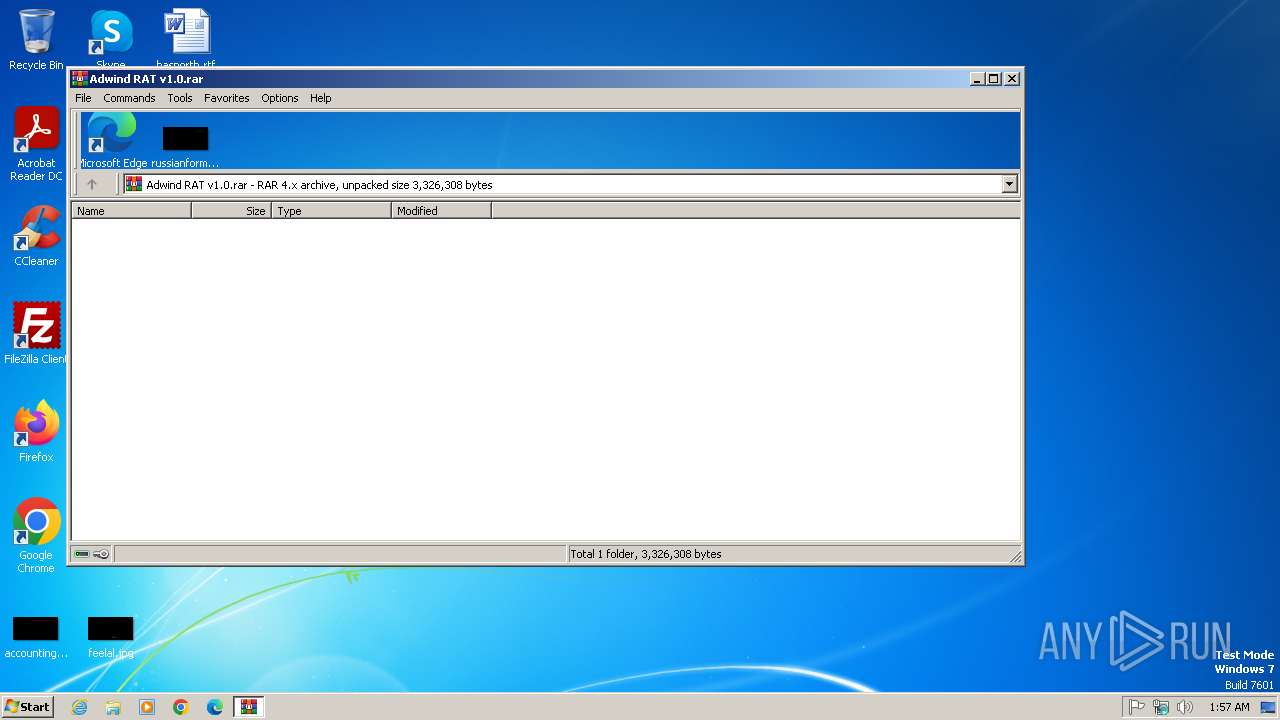Image resolution: width=1280 pixels, height=720 pixels.
Task: Select the Skype desktop shortcut
Action: coord(110,38)
